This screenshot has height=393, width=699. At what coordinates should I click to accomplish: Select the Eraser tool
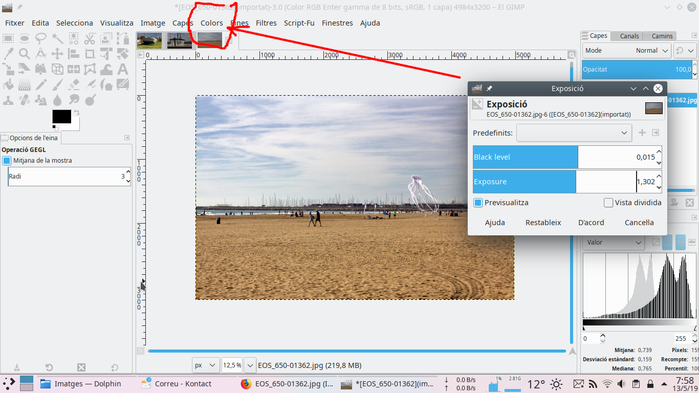click(74, 84)
